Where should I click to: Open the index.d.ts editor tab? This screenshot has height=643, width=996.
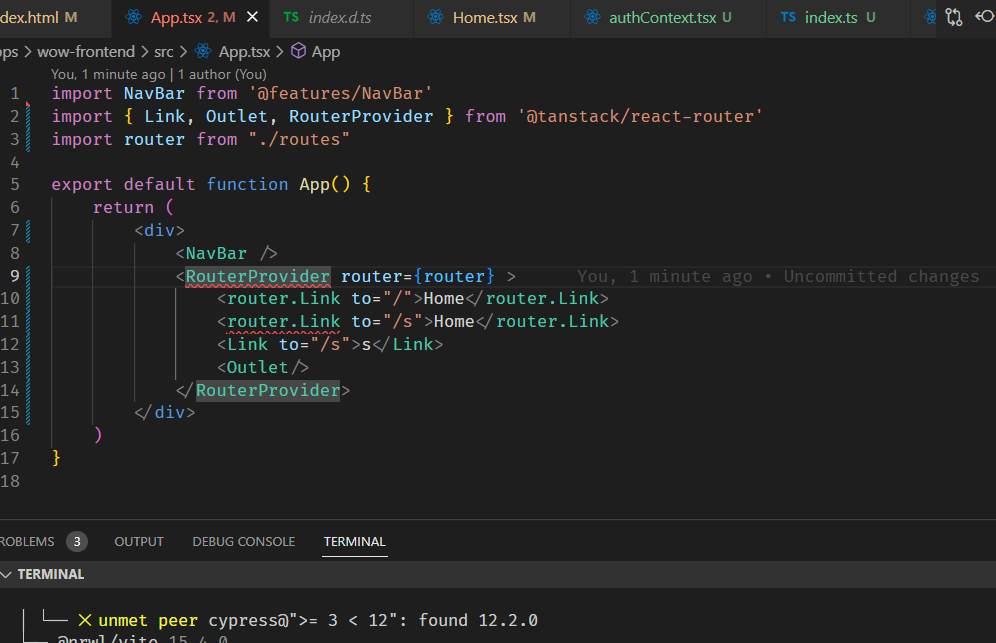pyautogui.click(x=339, y=17)
